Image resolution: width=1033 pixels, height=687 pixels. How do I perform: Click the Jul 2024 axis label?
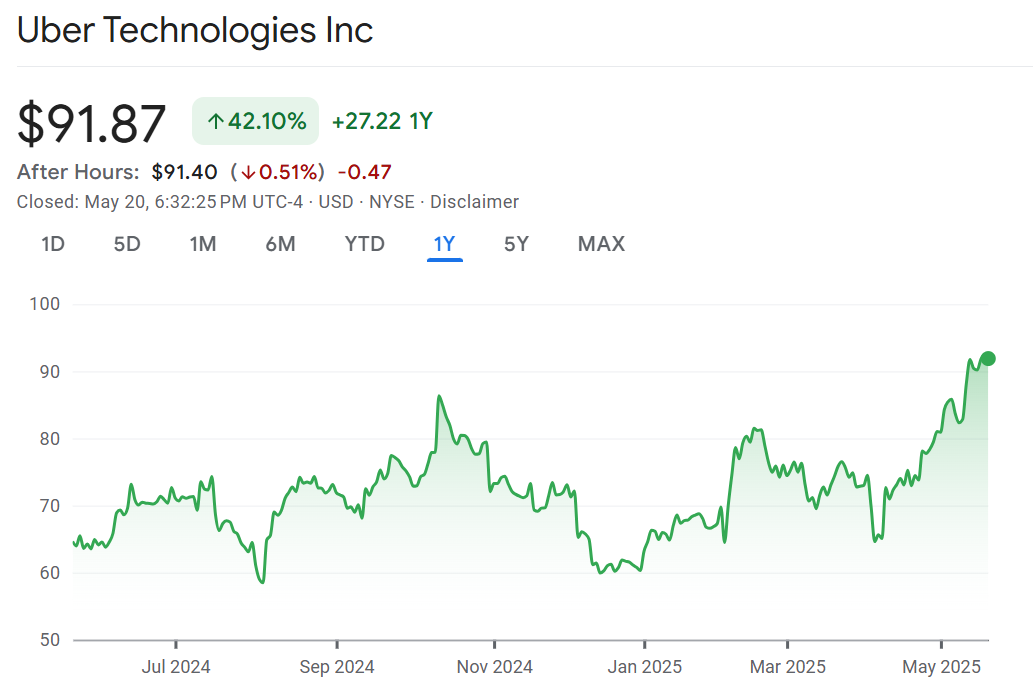176,666
